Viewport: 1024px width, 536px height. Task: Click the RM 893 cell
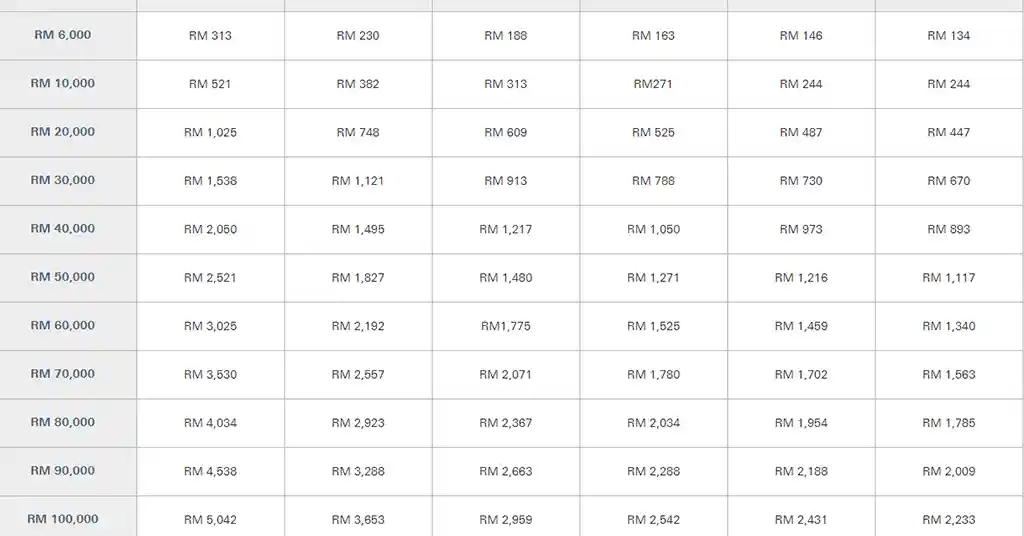[x=950, y=229]
